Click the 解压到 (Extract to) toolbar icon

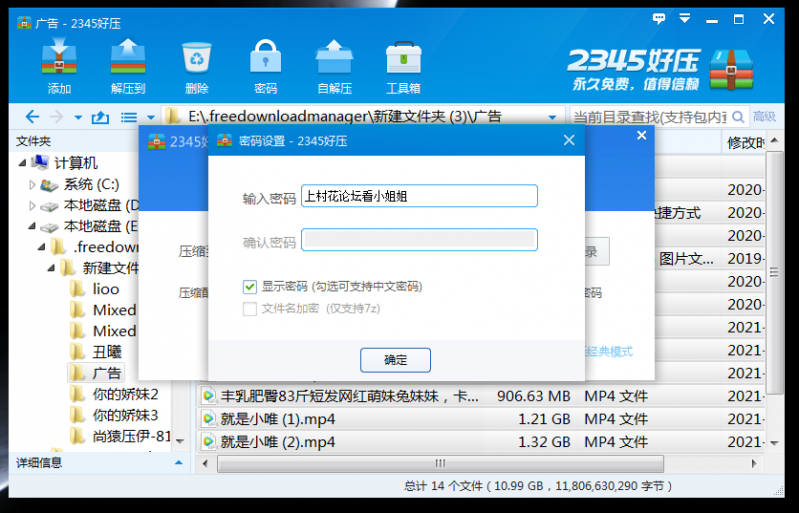pos(128,65)
